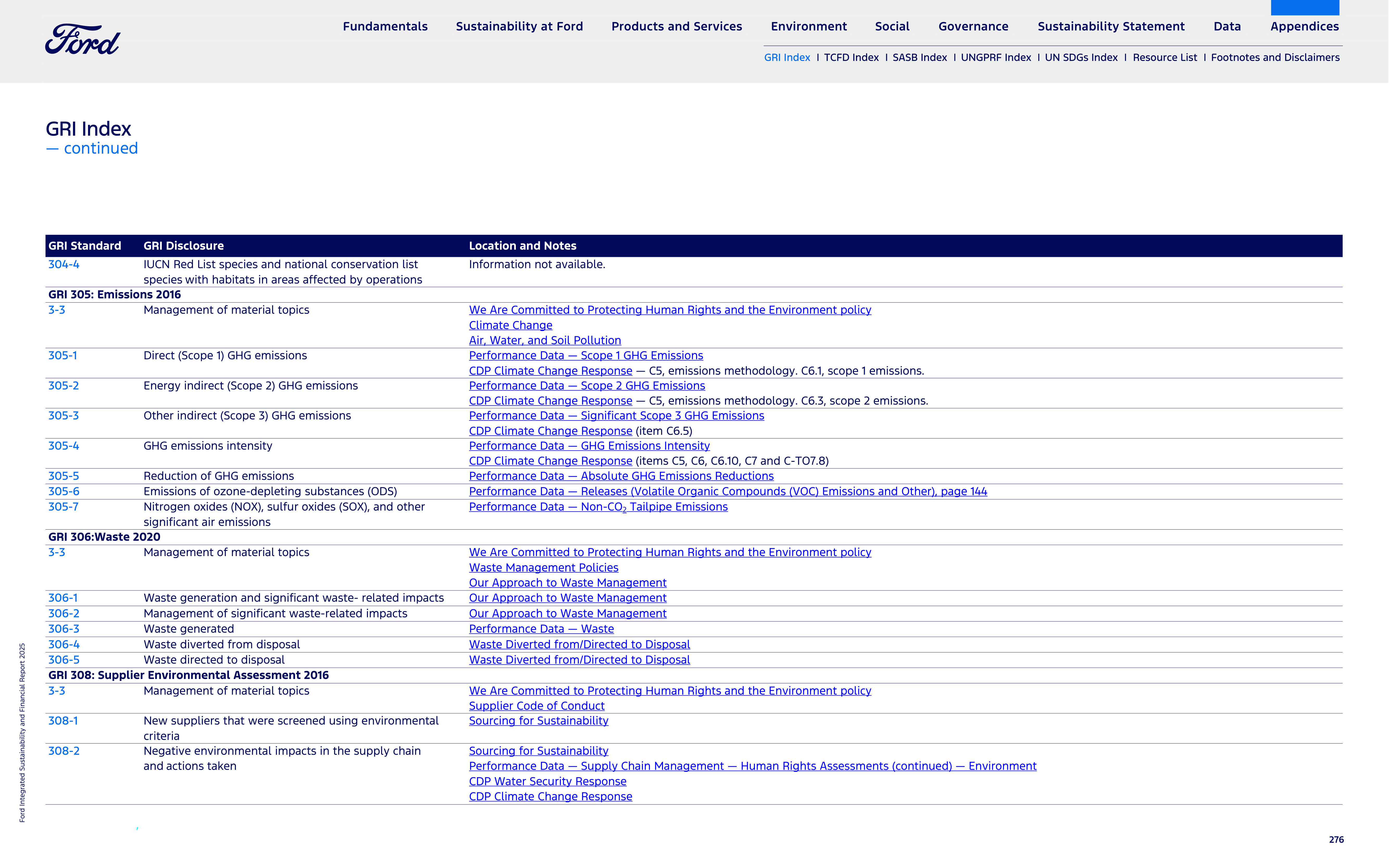Open CDP Climate Change Response in 305-2 row
This screenshot has width=1389, height=868.
coord(551,401)
